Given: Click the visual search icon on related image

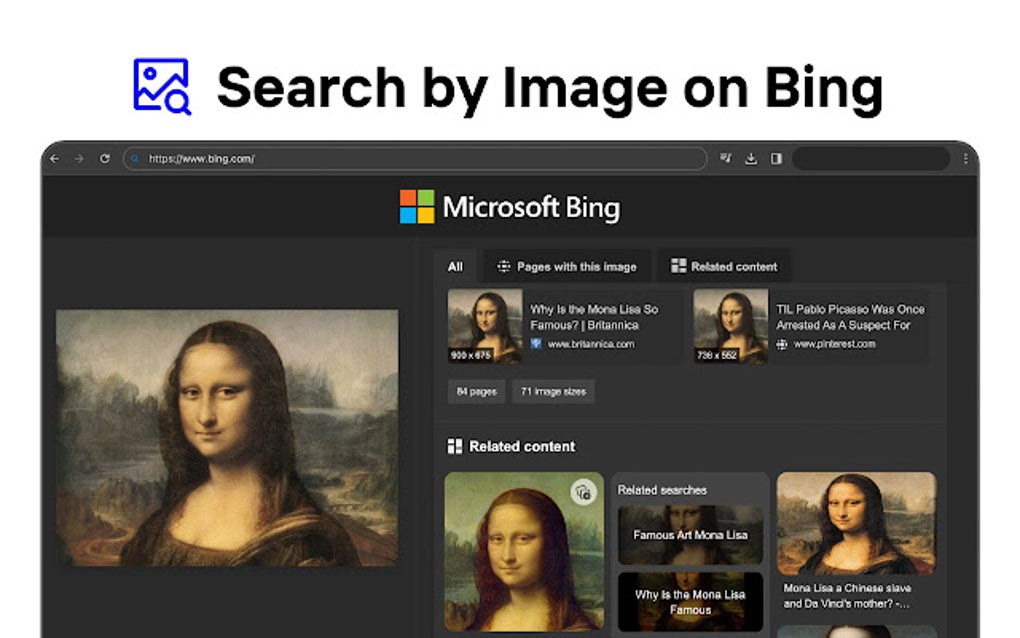Looking at the screenshot, I should 584,492.
